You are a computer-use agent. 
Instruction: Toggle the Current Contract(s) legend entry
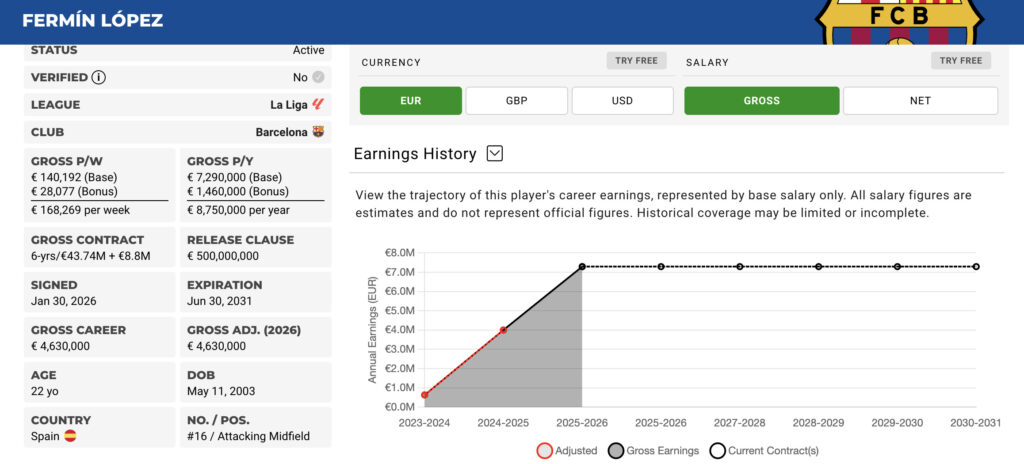pyautogui.click(x=764, y=451)
